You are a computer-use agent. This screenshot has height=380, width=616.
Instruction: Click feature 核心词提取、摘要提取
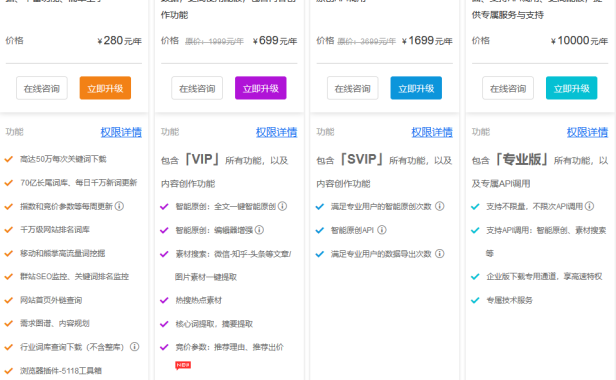[x=214, y=324]
